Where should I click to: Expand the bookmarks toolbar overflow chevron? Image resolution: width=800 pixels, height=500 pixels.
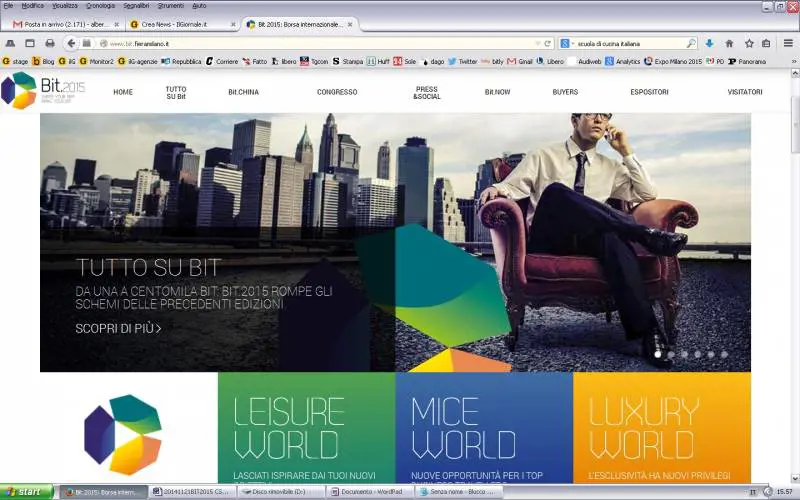pos(793,61)
